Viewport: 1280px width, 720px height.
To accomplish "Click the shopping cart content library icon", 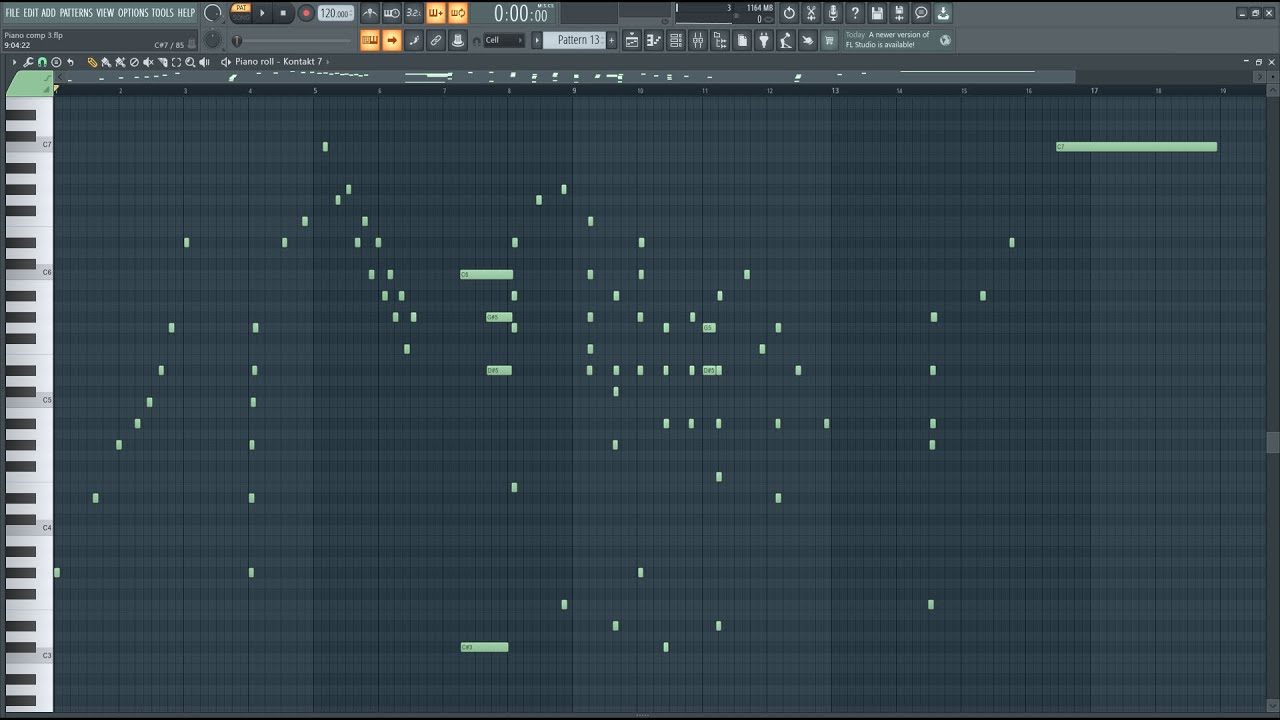I will point(830,40).
